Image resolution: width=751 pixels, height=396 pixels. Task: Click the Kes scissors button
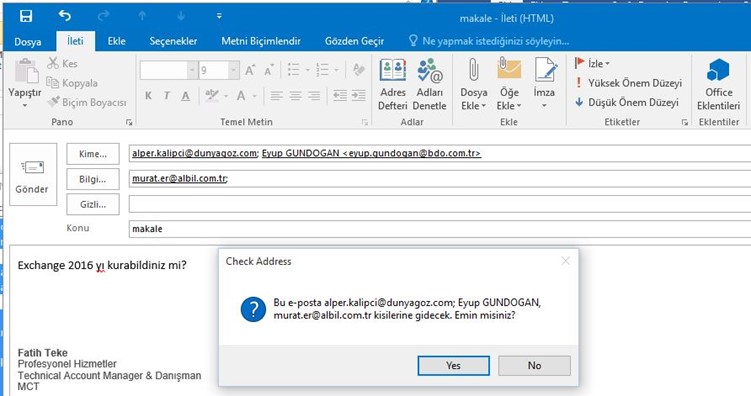[x=62, y=63]
